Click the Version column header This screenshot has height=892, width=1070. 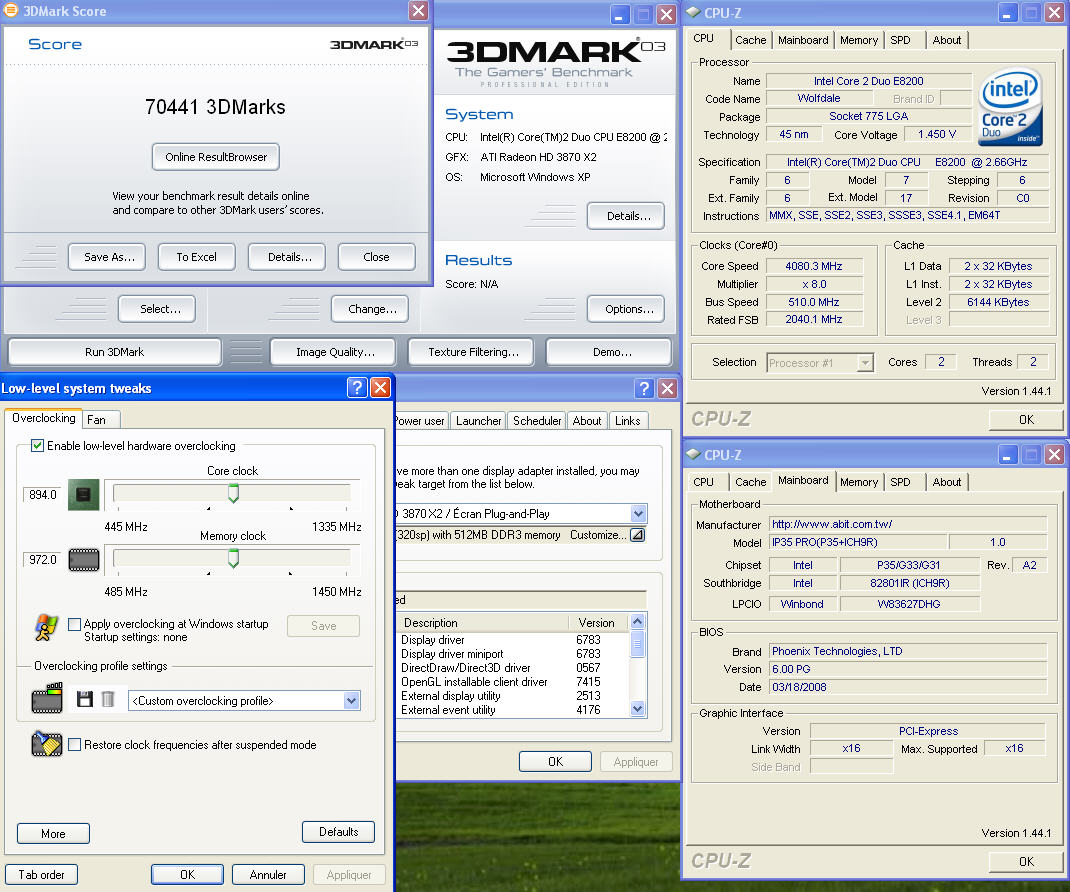[599, 622]
